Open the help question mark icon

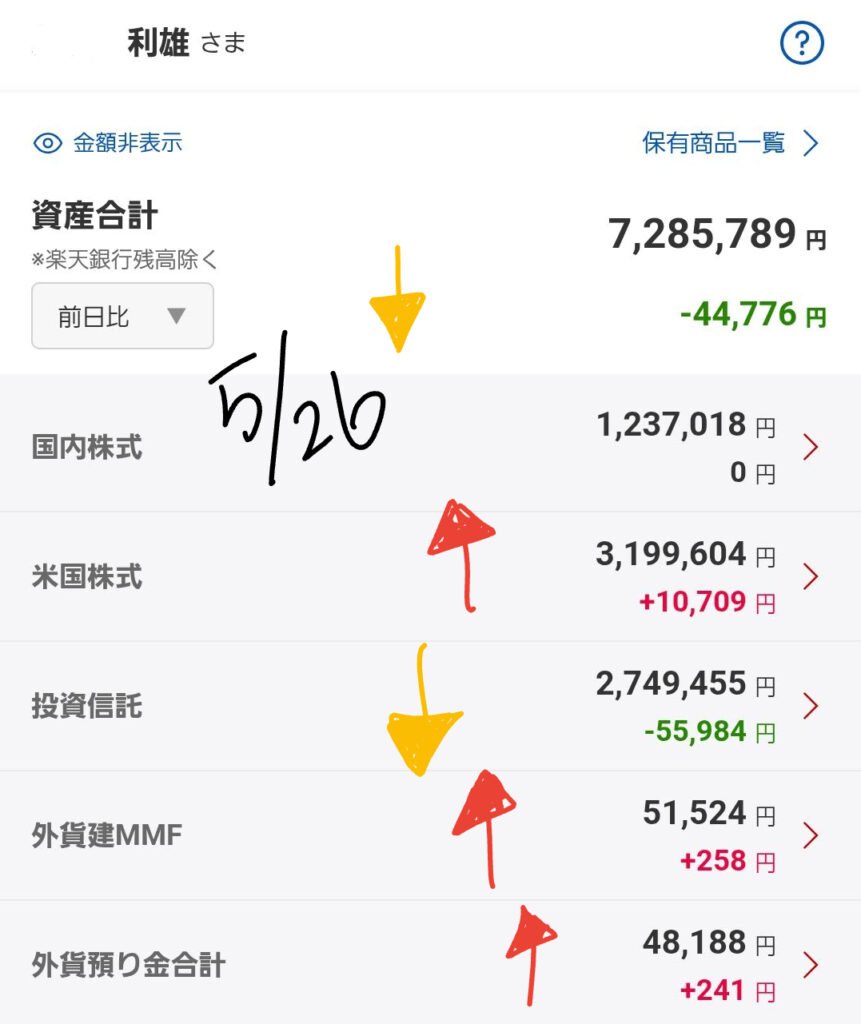tap(802, 43)
